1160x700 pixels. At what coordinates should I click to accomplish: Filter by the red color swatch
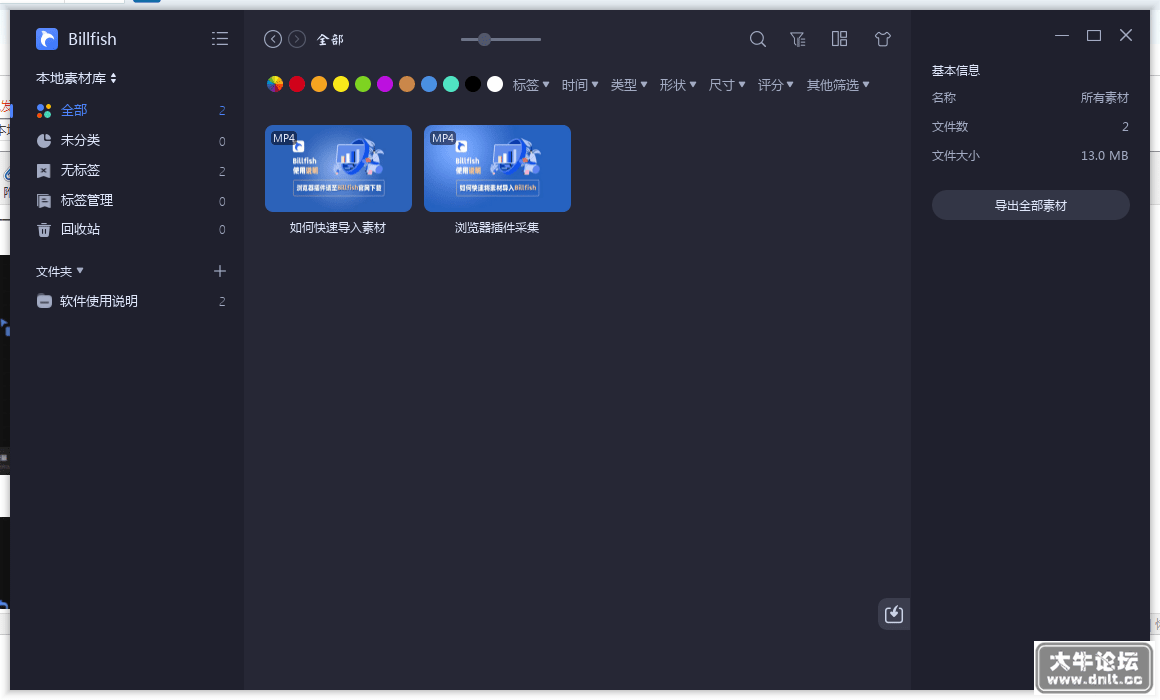click(297, 84)
